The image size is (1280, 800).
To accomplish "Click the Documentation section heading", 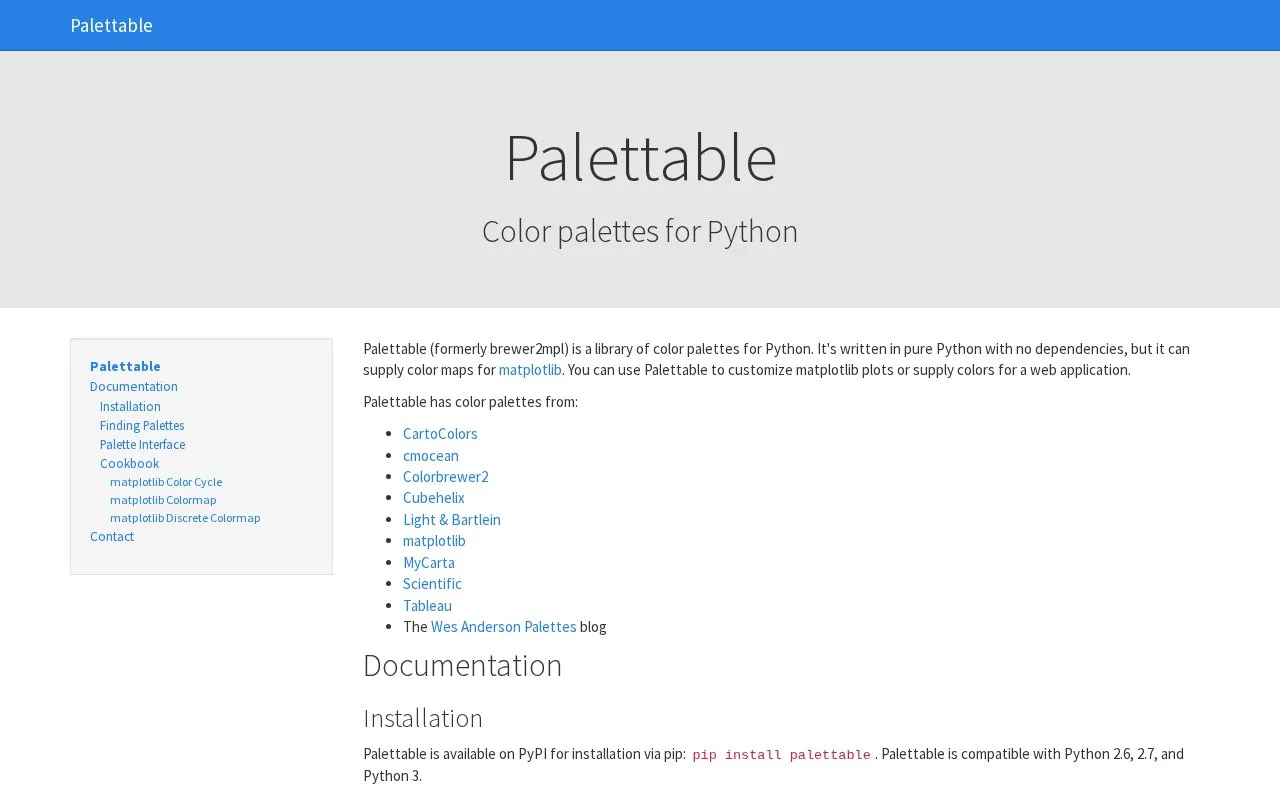I will pos(463,666).
